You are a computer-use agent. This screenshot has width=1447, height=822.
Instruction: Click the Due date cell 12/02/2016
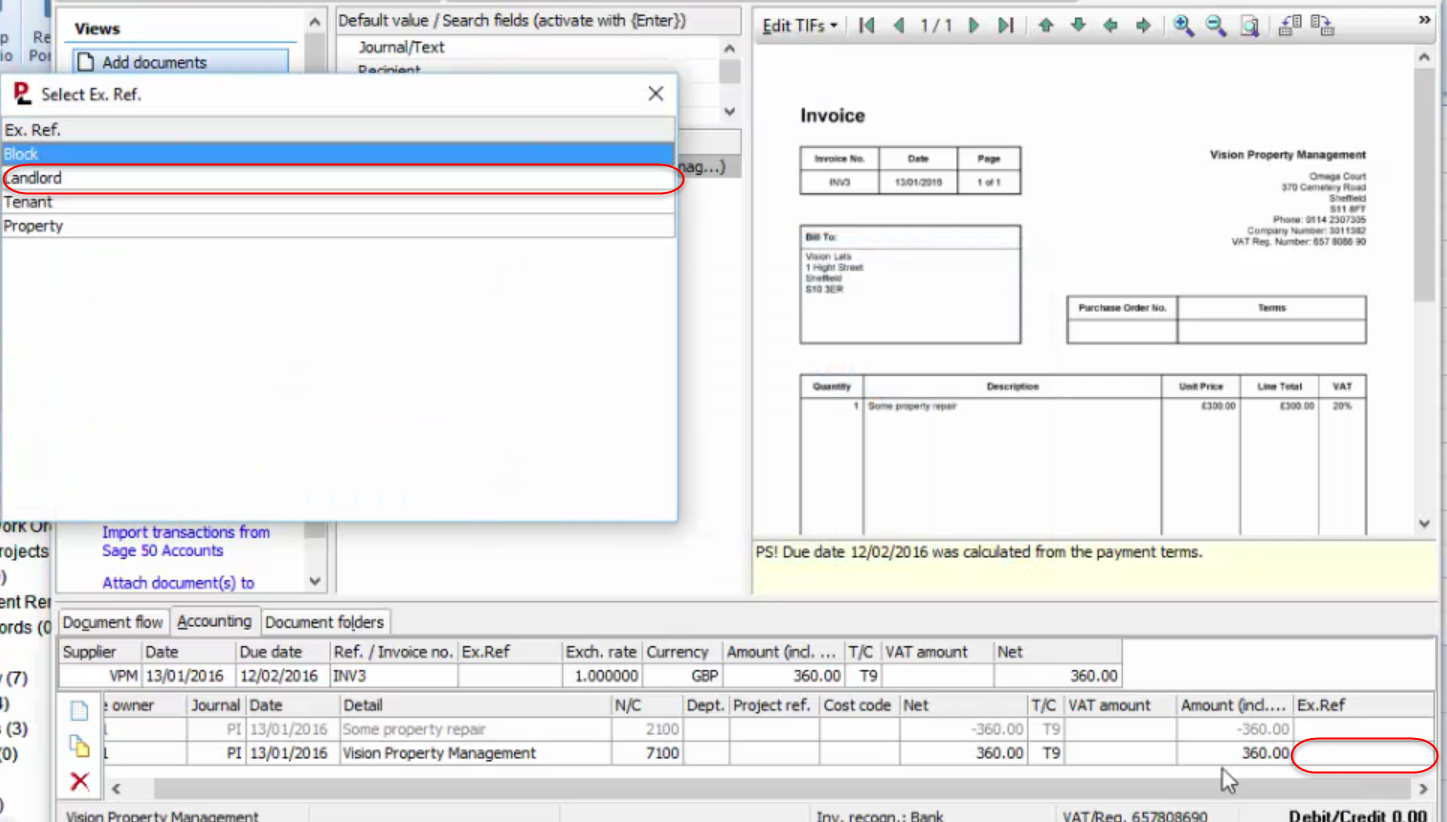(x=283, y=676)
